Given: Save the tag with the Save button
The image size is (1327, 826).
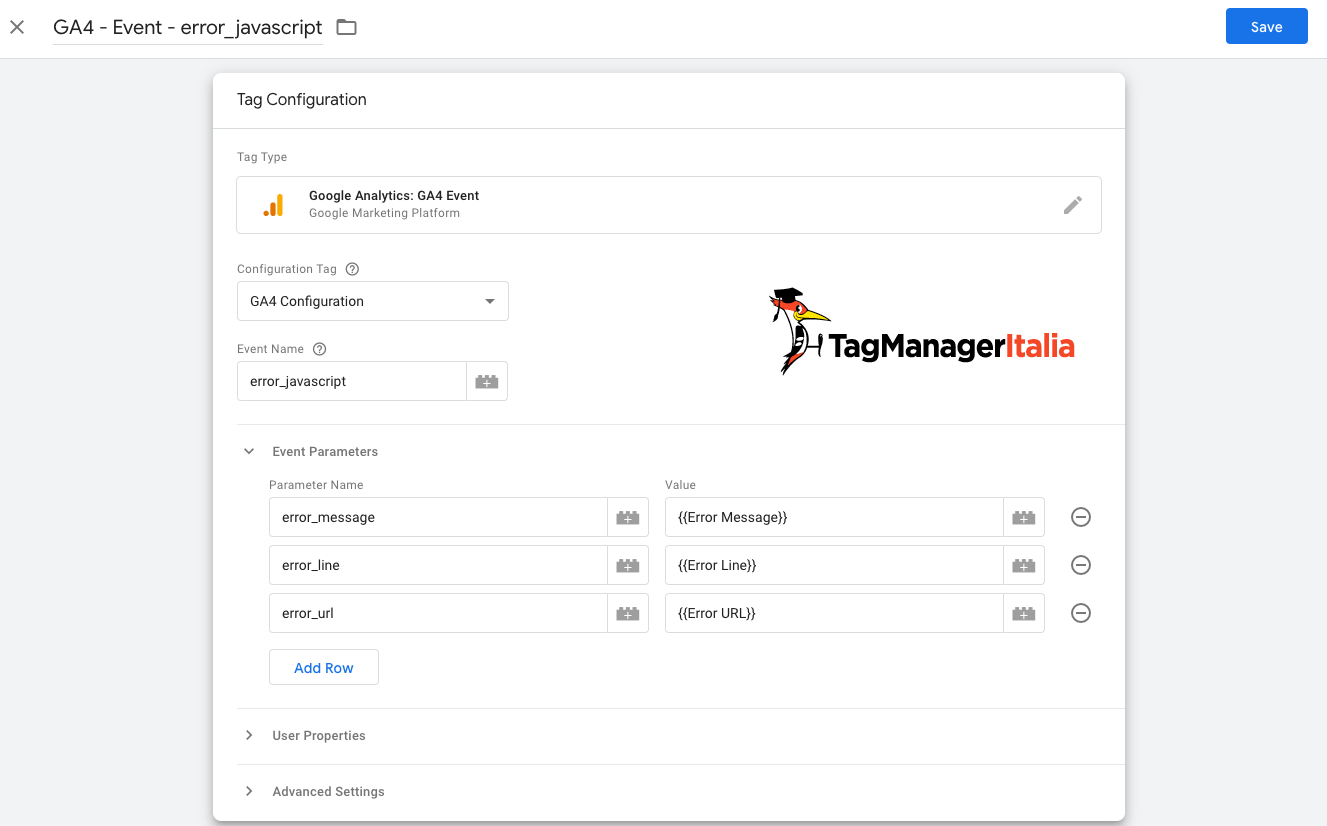Looking at the screenshot, I should (x=1266, y=27).
